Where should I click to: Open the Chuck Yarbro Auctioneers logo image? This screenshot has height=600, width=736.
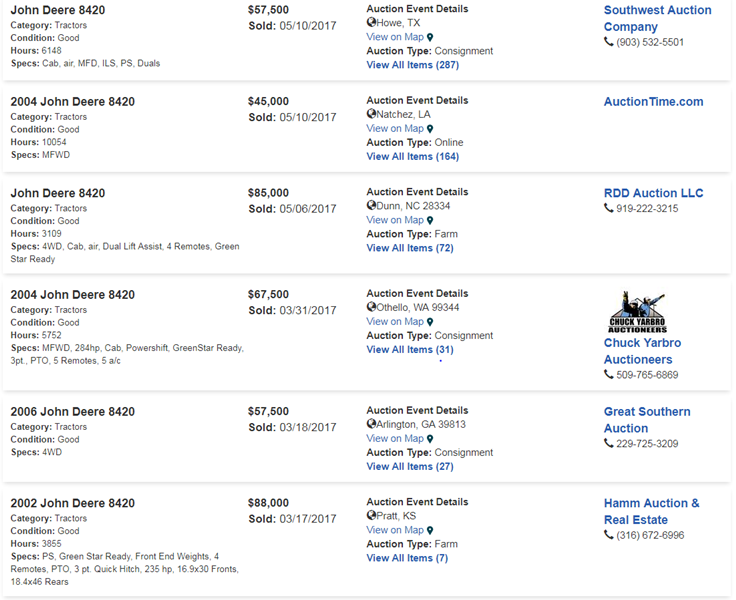pos(637,312)
